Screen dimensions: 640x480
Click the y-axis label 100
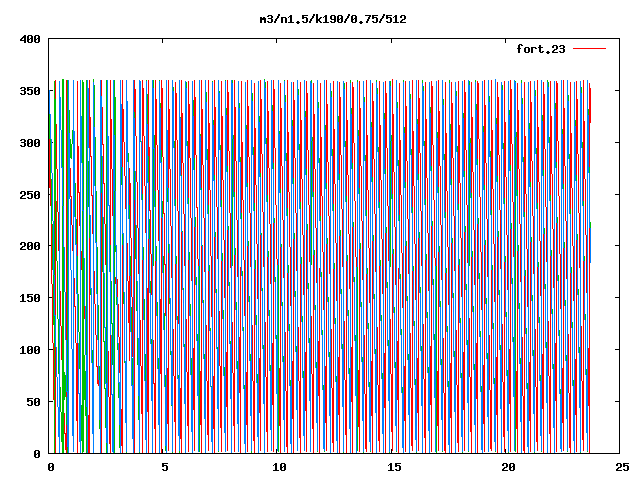[x=30, y=350]
